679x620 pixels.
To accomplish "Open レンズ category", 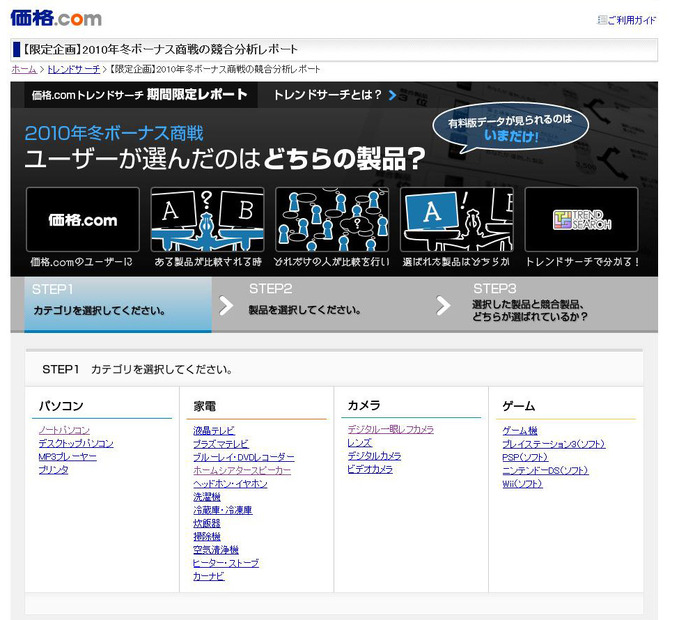I will click(359, 443).
